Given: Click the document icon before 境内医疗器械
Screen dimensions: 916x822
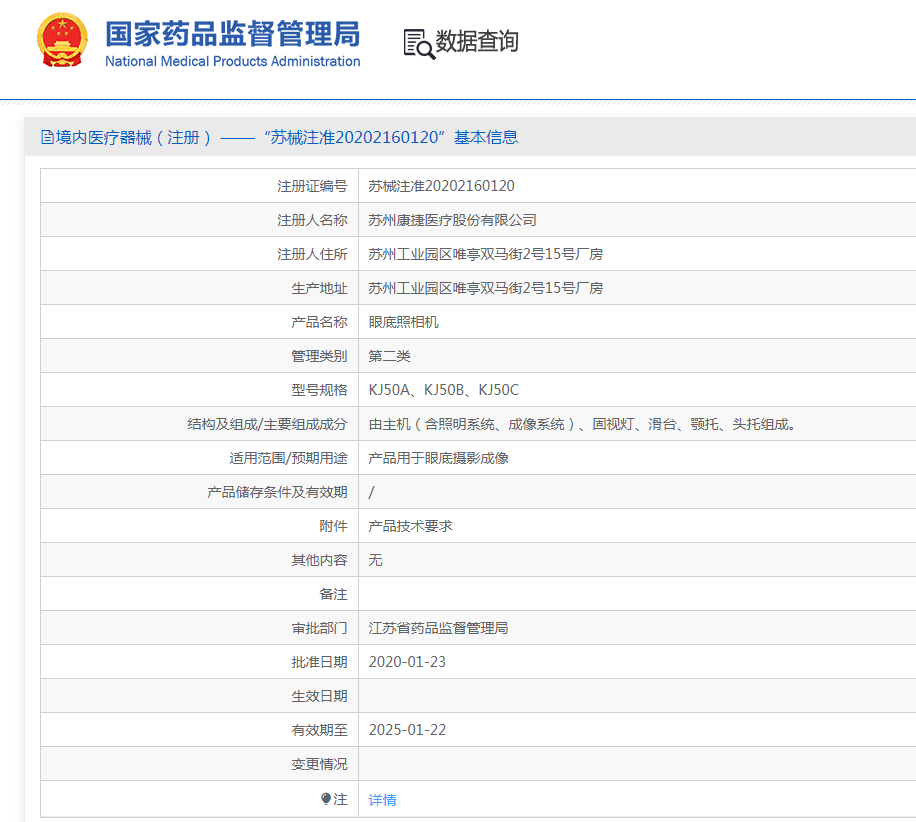Looking at the screenshot, I should coord(47,137).
